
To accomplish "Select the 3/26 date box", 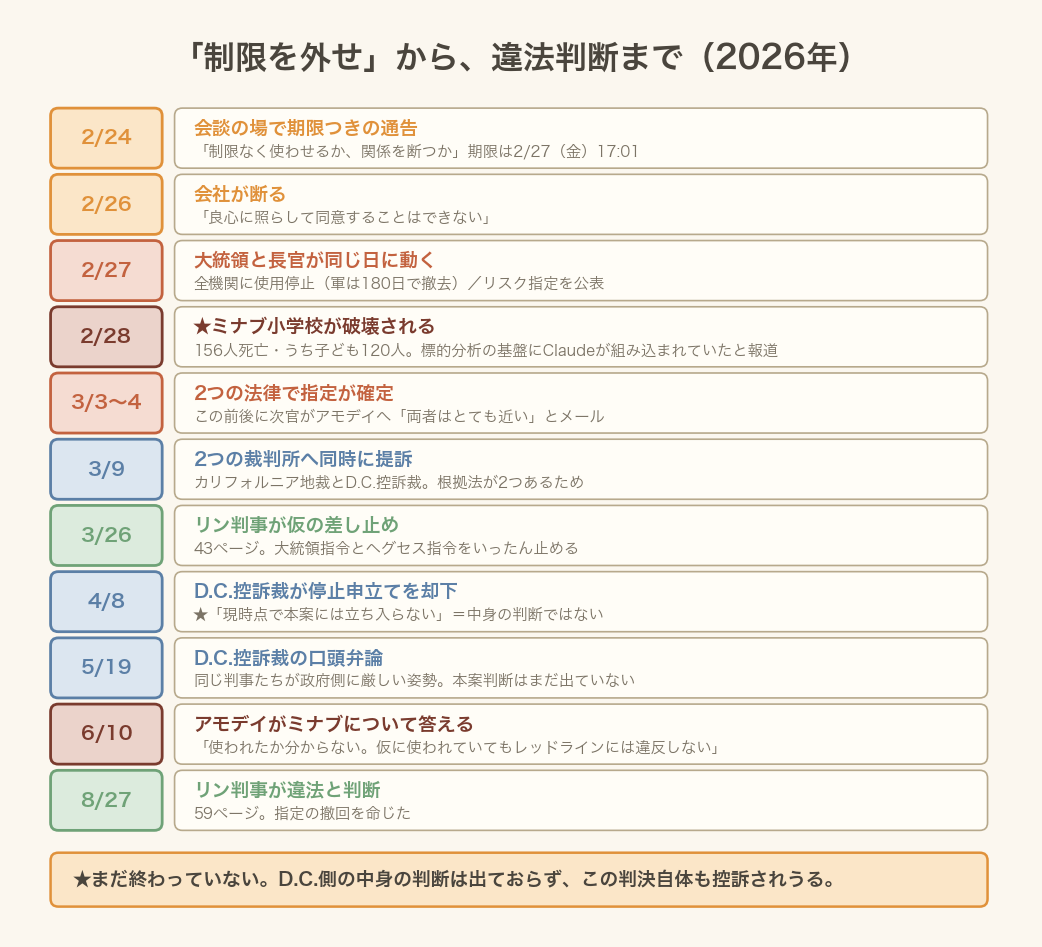I will 106,535.
